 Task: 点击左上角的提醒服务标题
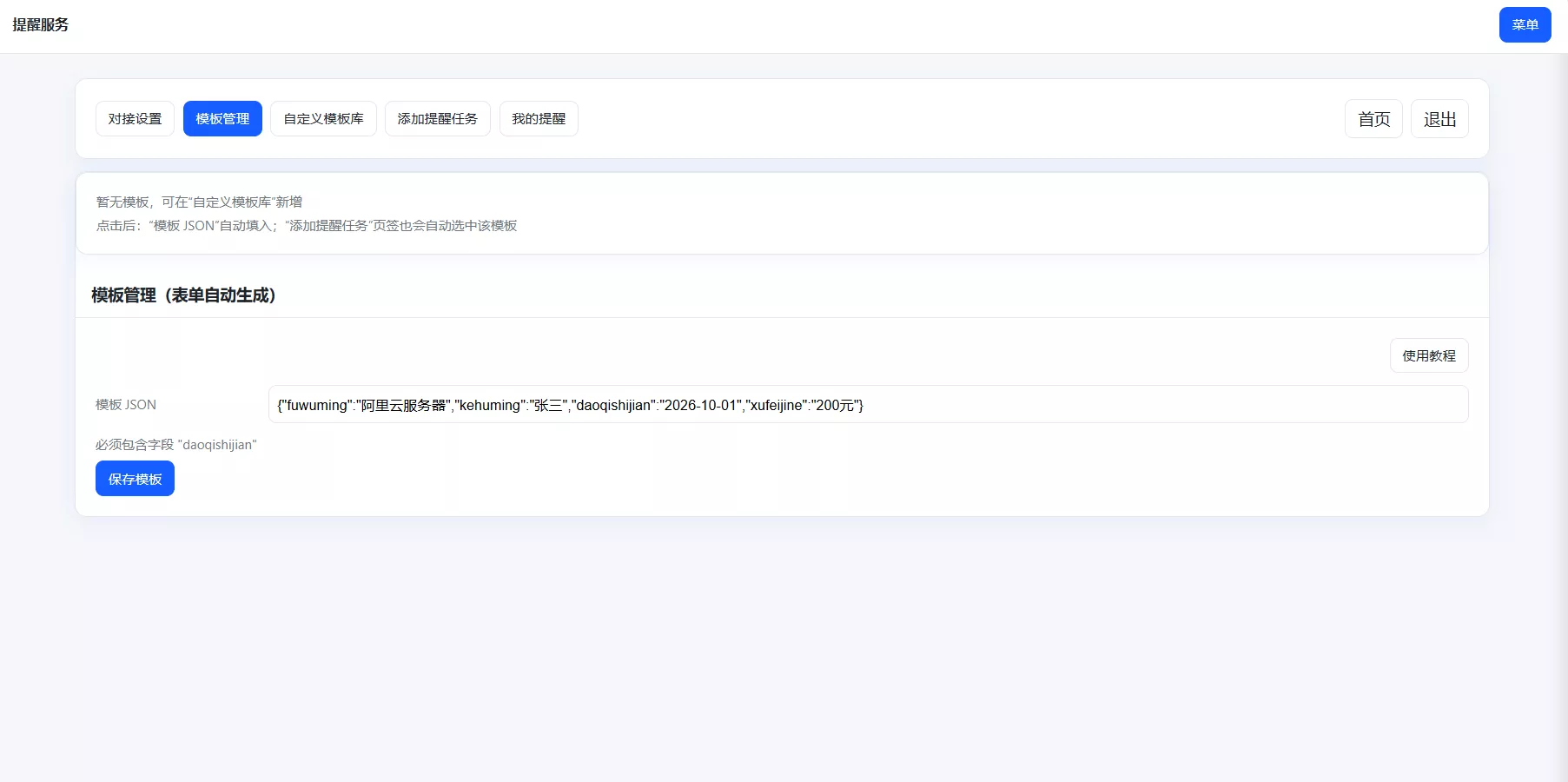(39, 25)
